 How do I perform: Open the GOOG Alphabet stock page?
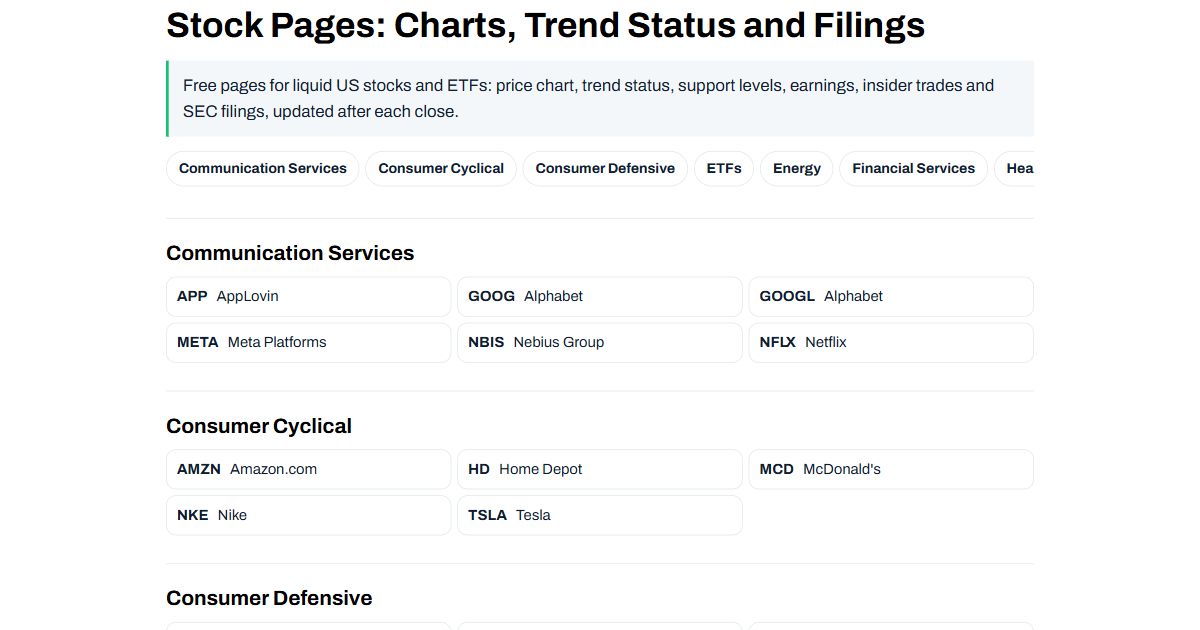pos(600,297)
